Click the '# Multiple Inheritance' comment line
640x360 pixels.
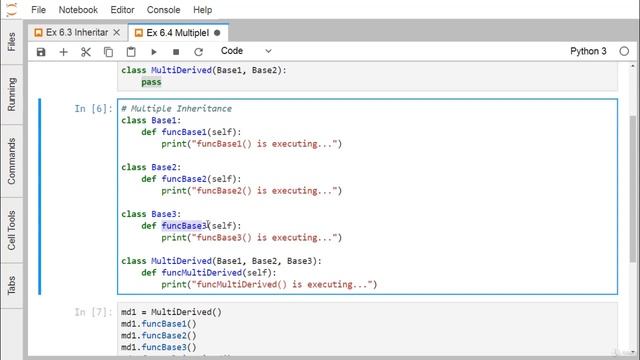tap(176, 109)
